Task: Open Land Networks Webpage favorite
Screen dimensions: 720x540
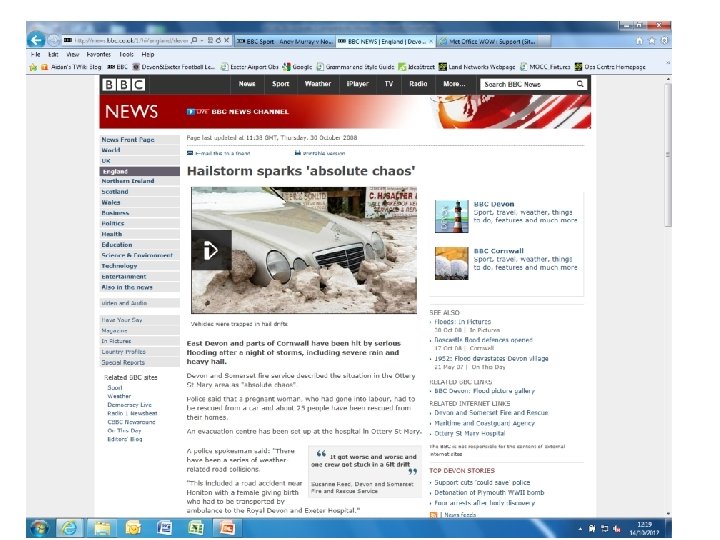Action: 477,67
